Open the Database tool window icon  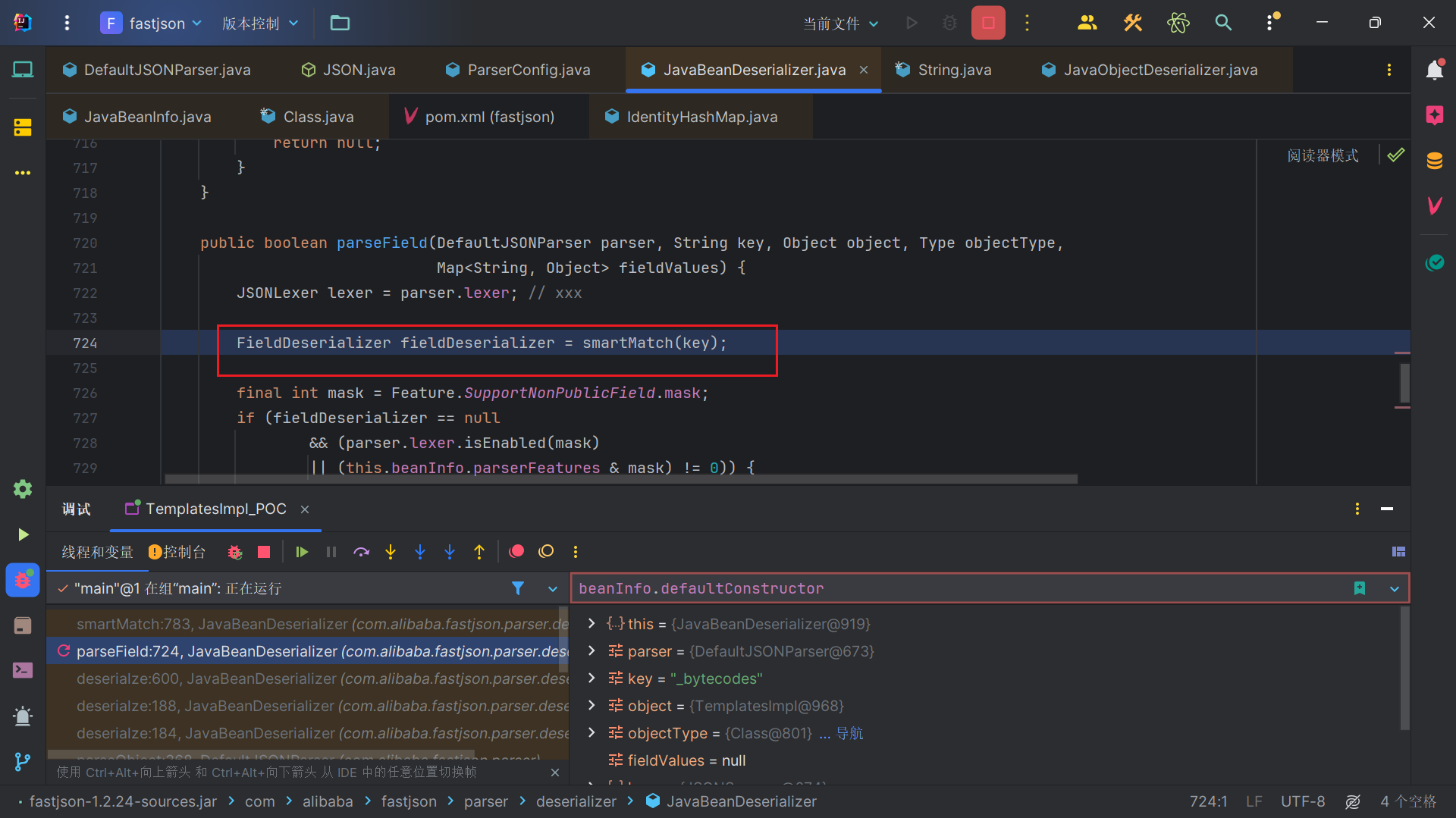coord(1434,161)
